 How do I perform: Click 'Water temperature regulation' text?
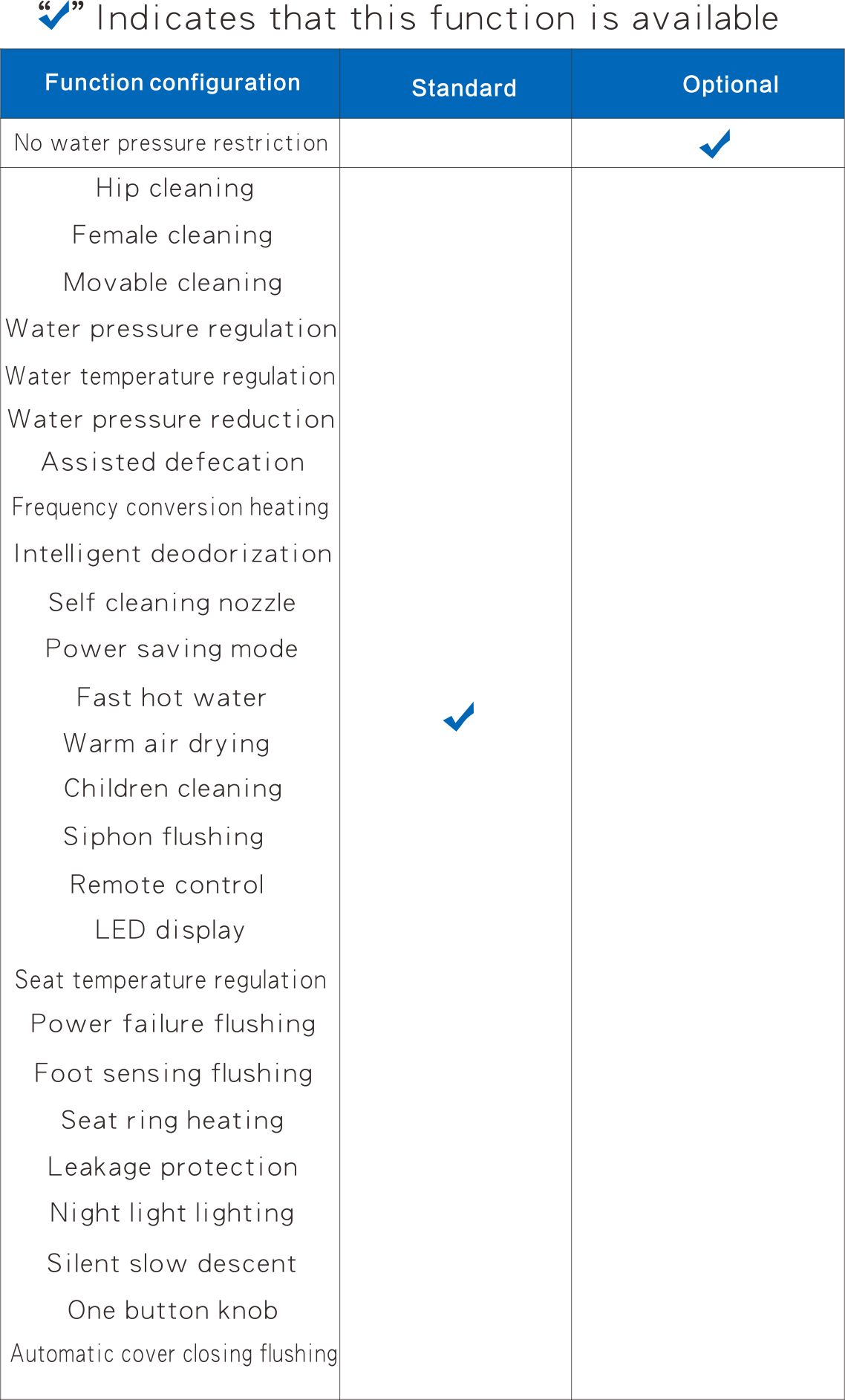click(x=171, y=377)
